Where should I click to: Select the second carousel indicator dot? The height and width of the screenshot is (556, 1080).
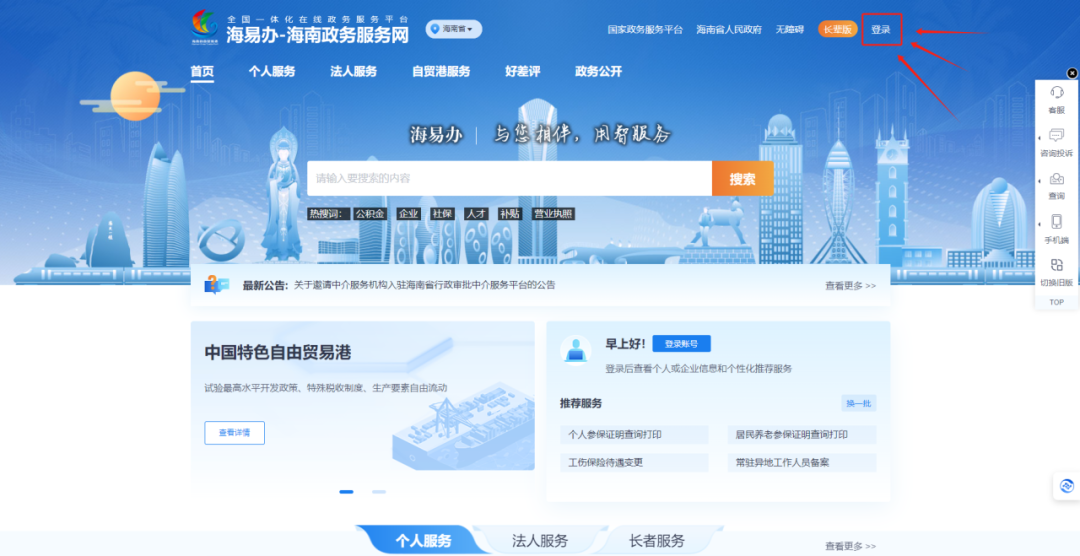click(379, 492)
